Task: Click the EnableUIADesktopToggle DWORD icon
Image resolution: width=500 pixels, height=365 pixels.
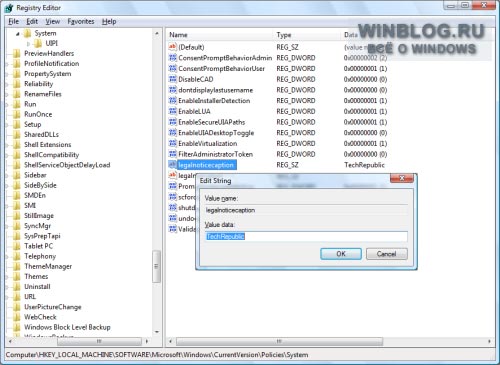Action: coord(173,133)
